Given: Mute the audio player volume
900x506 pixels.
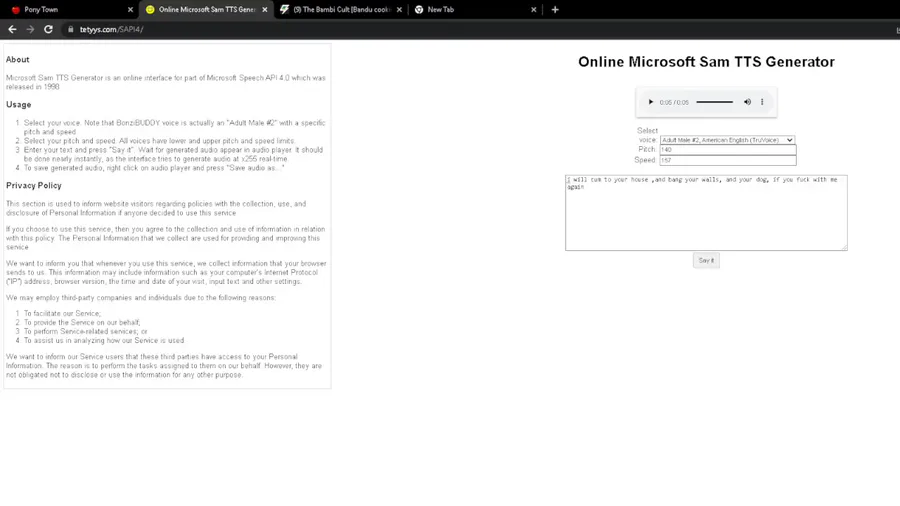Looking at the screenshot, I should click(x=747, y=102).
